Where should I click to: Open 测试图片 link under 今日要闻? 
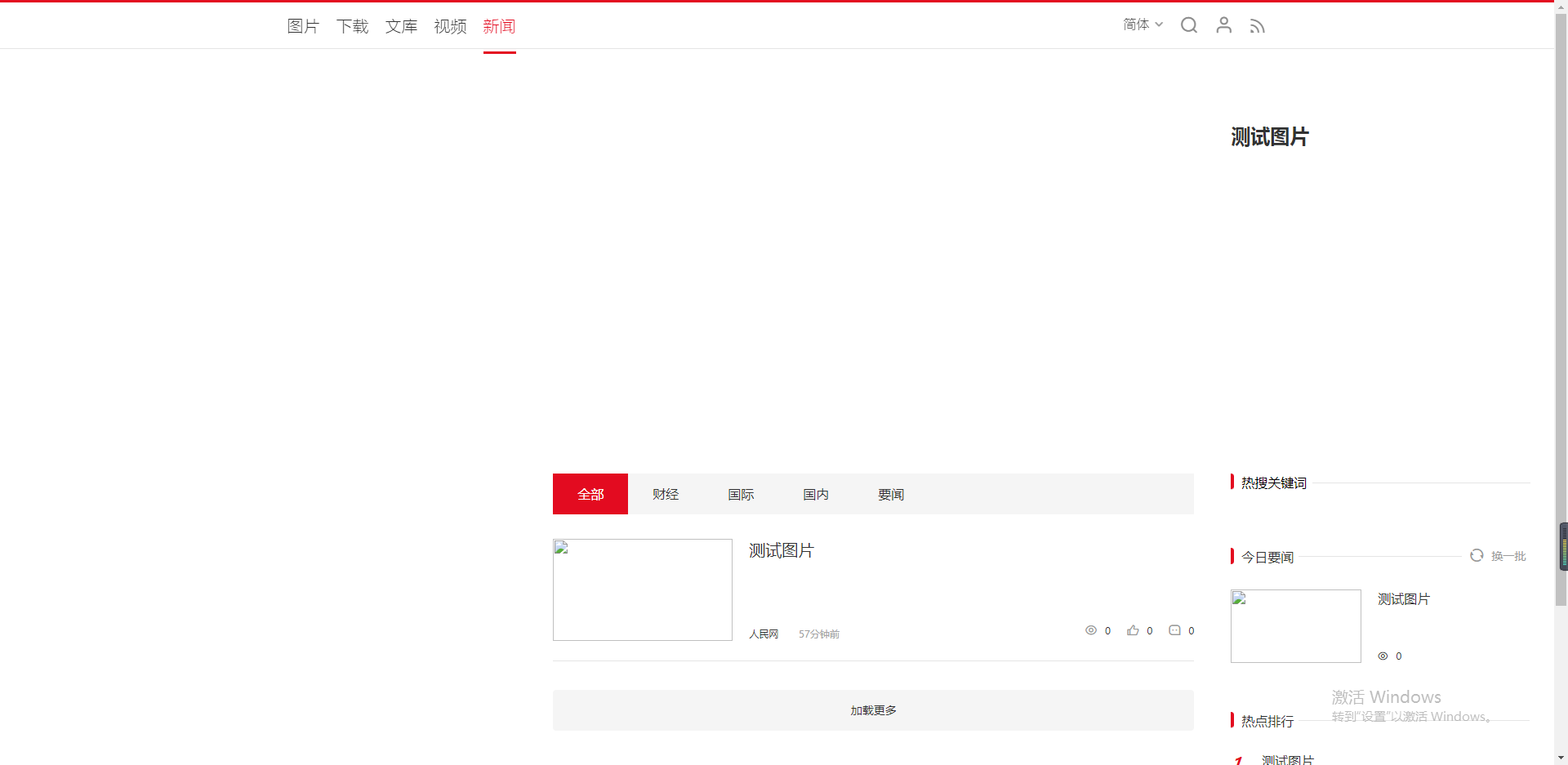[1404, 599]
